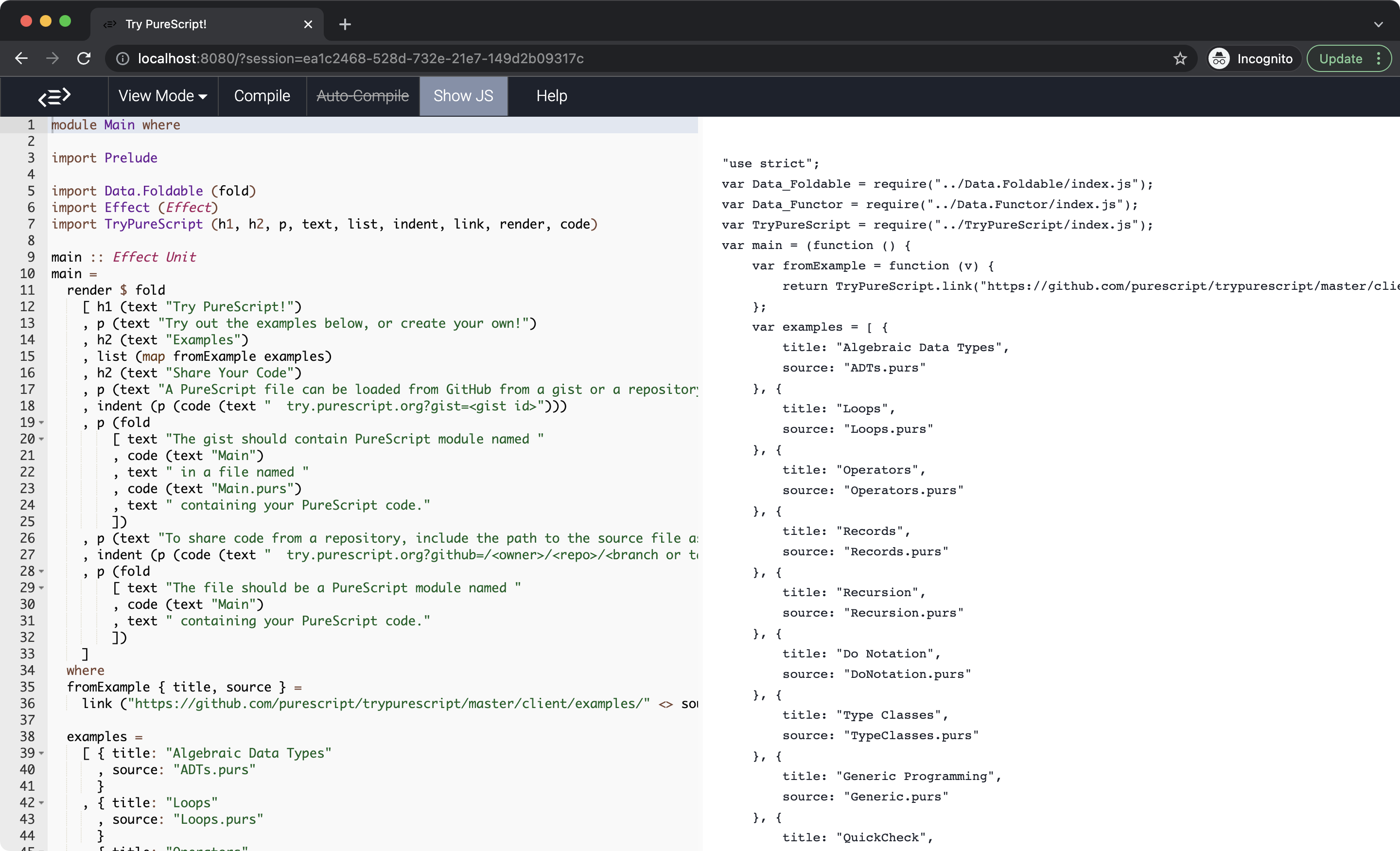Compile the PureScript code
The image size is (1400, 851).
click(x=262, y=96)
